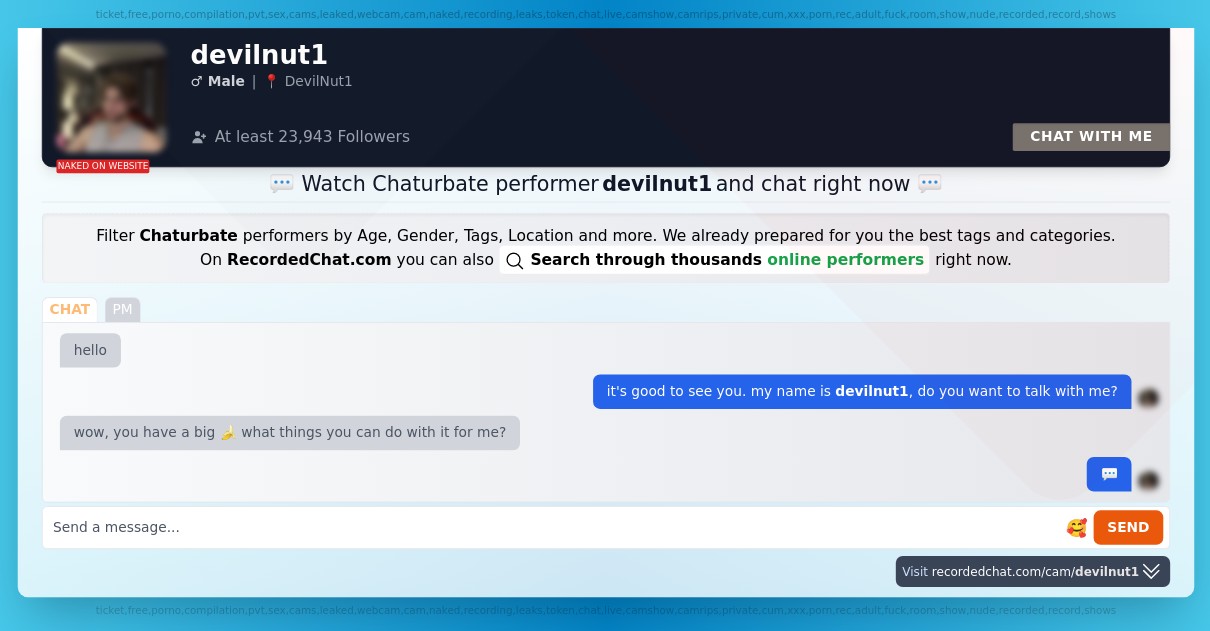Click the 'it's good to see you' message

coord(862,392)
